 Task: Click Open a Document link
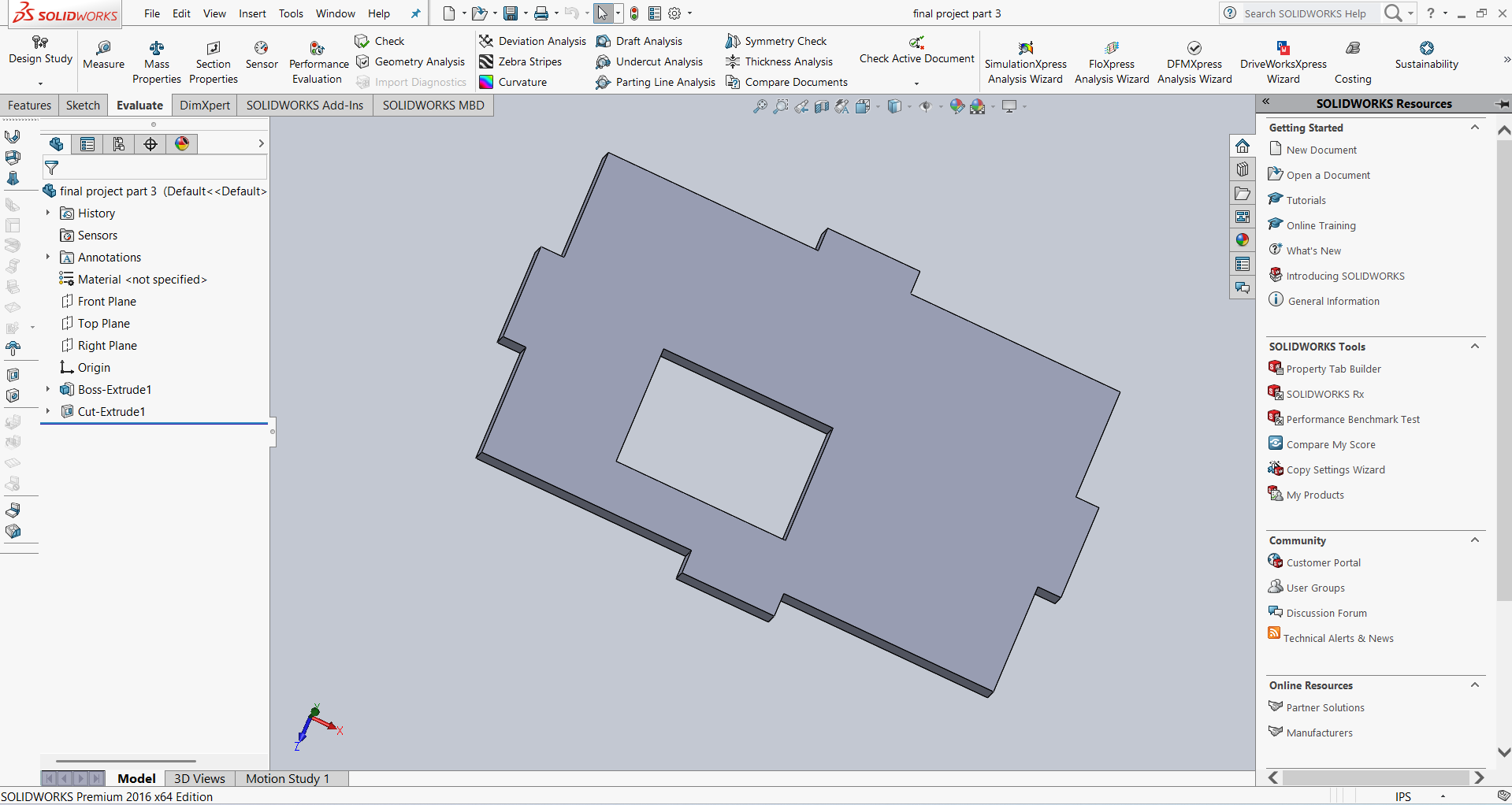[1328, 175]
